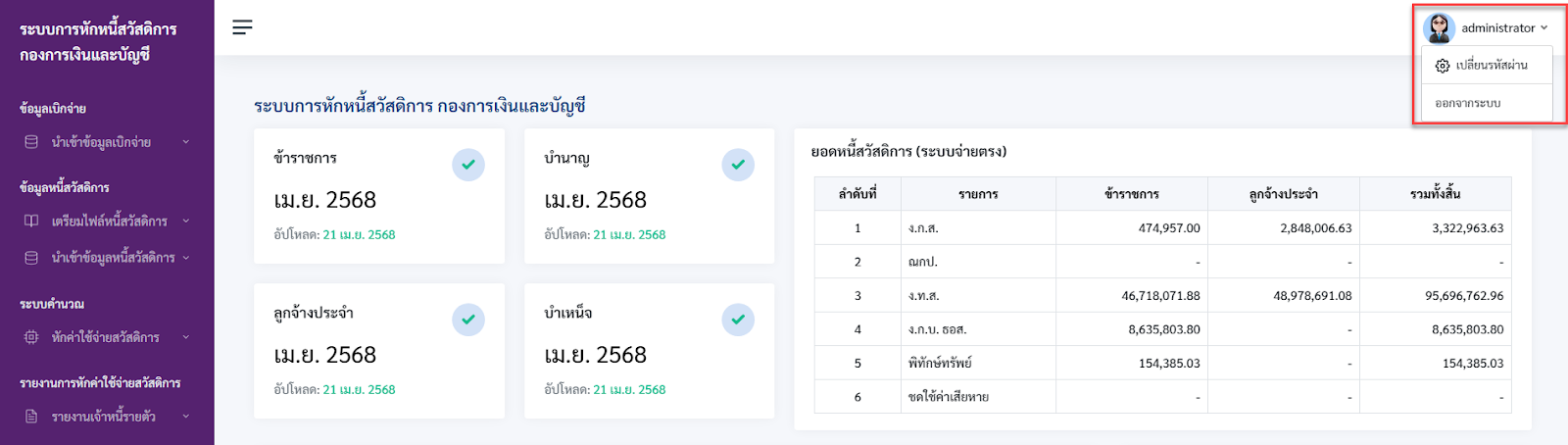Click the รวมทั้งสิ้น column header
Viewport: 1568px width, 445px height.
1436,194
